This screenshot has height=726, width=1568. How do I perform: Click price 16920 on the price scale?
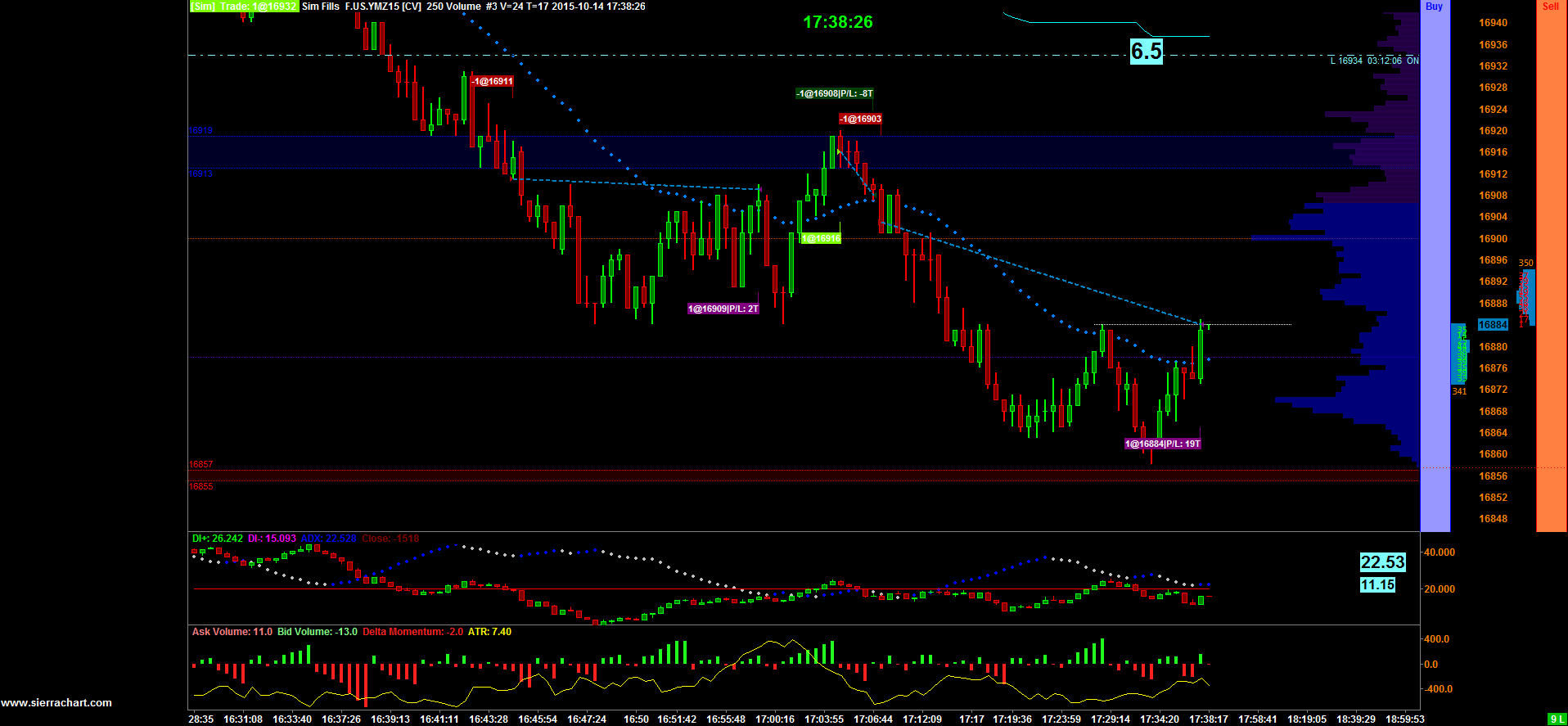coord(1493,131)
